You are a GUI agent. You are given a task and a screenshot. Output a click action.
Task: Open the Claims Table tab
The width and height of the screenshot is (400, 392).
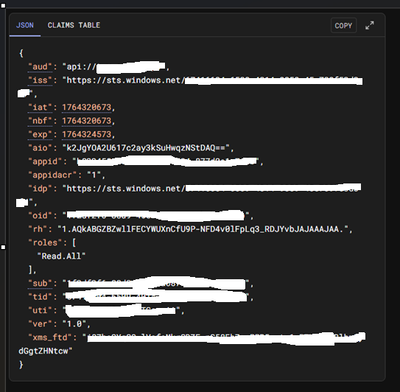[x=74, y=25]
